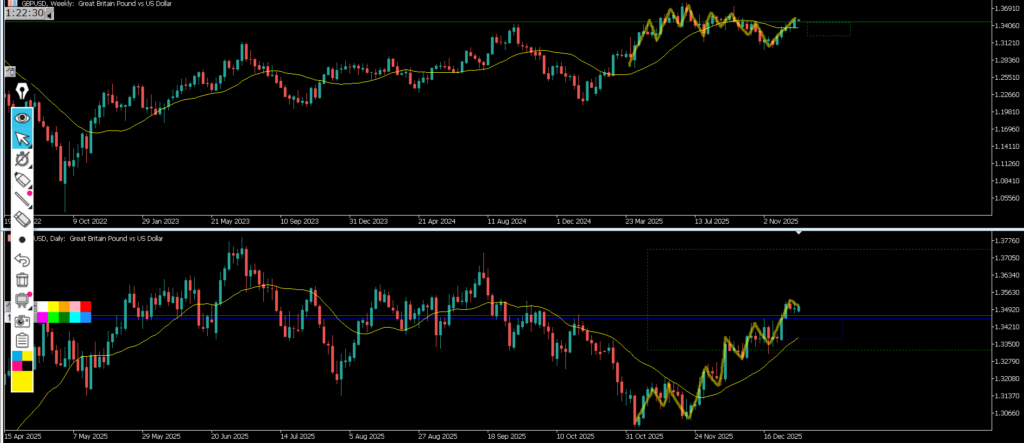The width and height of the screenshot is (1024, 443).
Task: Undo the last drawing stroke
Action: pyautogui.click(x=22, y=260)
